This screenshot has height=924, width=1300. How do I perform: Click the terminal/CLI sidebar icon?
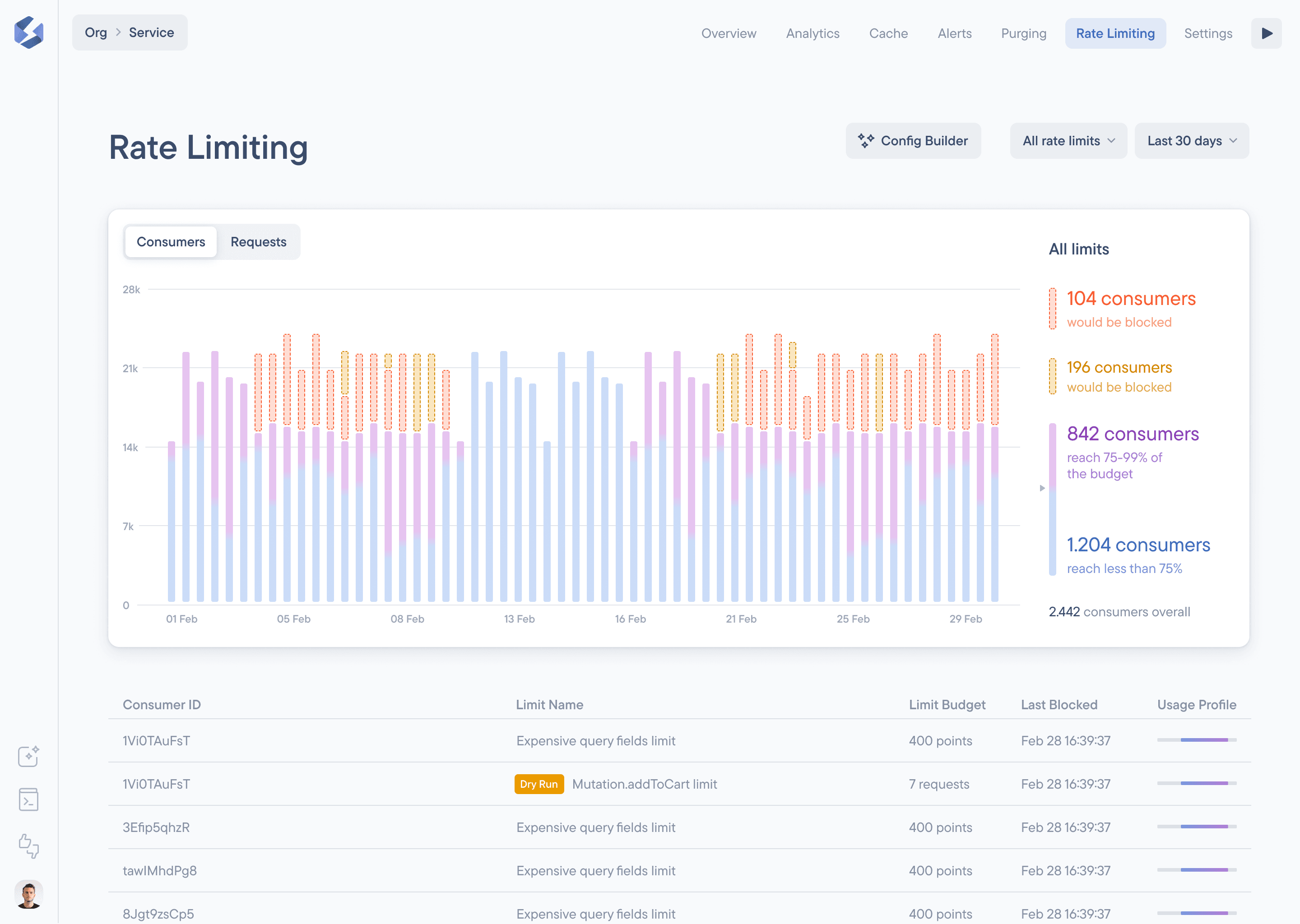(28, 800)
